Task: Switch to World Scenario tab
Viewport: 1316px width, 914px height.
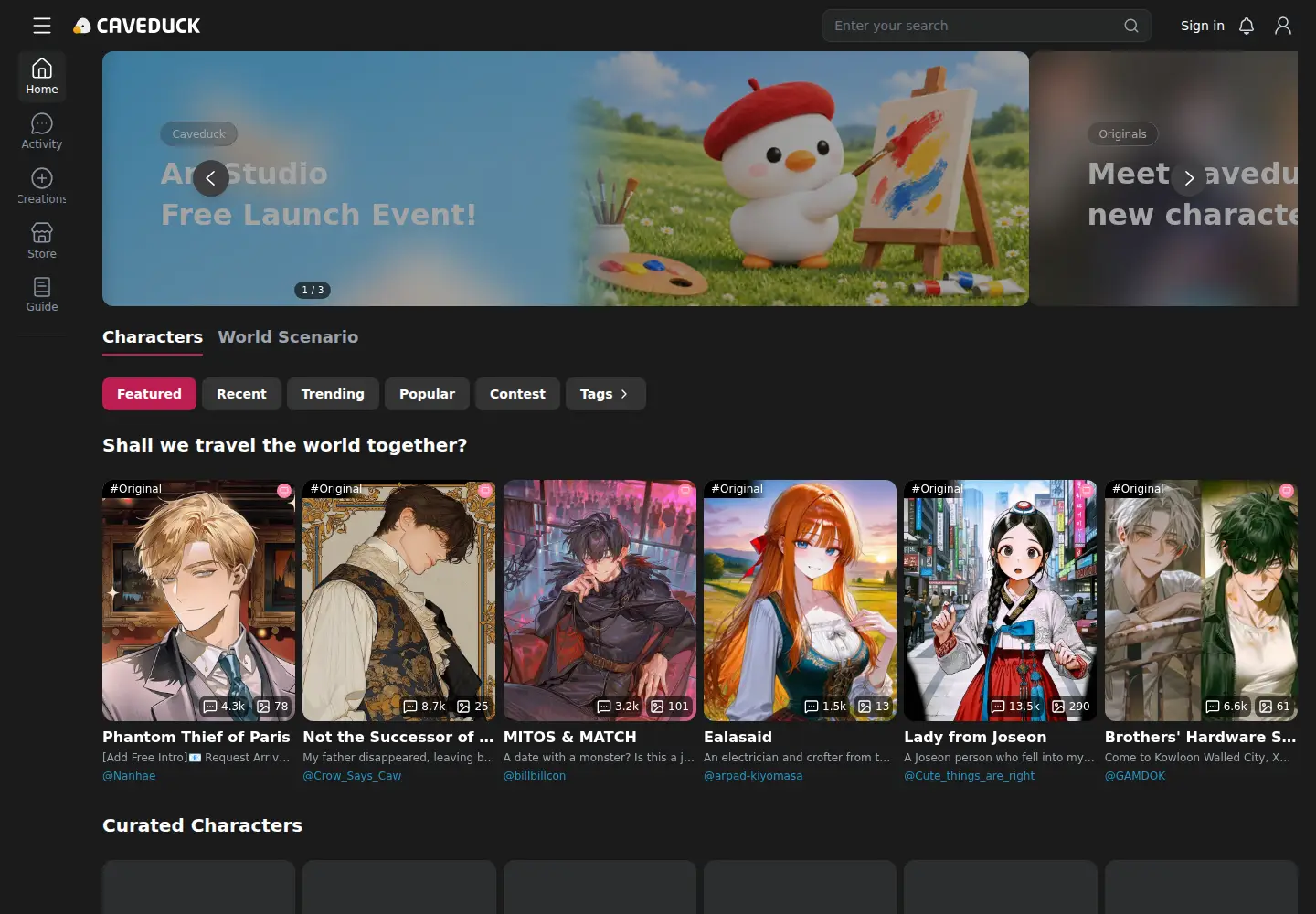Action: pyautogui.click(x=288, y=337)
